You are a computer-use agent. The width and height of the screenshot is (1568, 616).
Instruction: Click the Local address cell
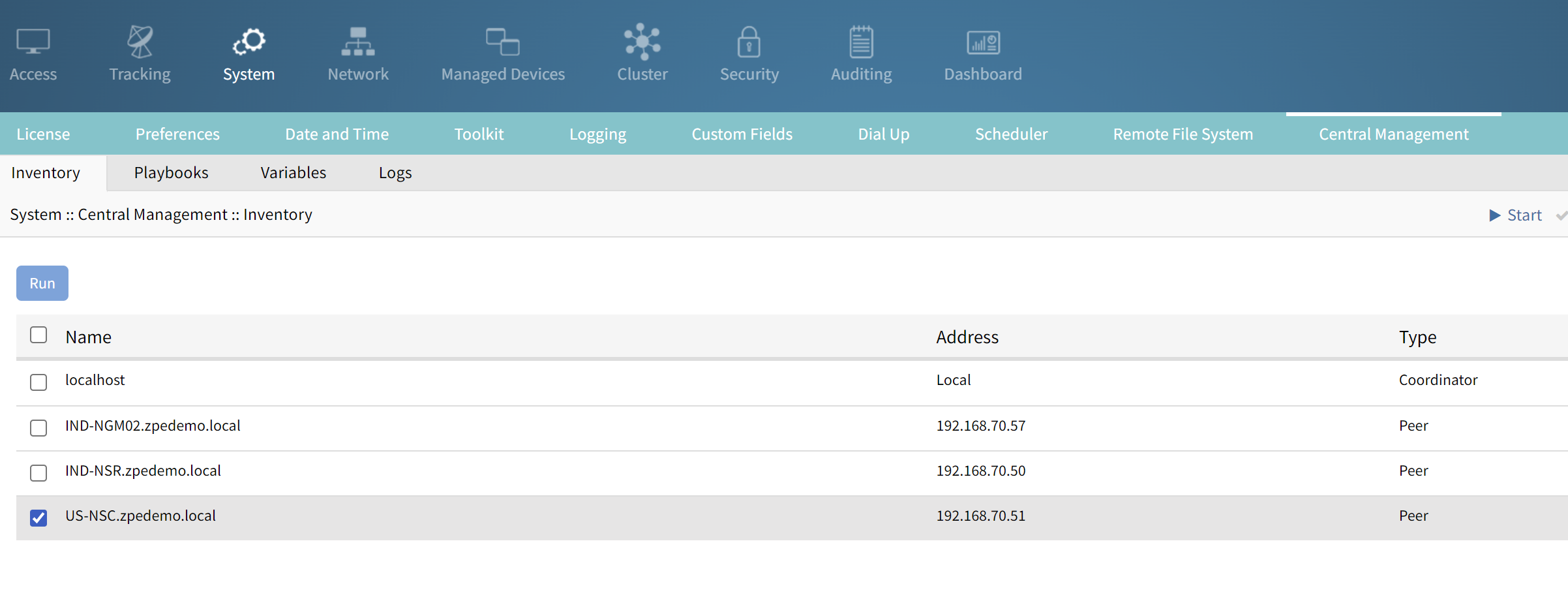click(x=954, y=380)
